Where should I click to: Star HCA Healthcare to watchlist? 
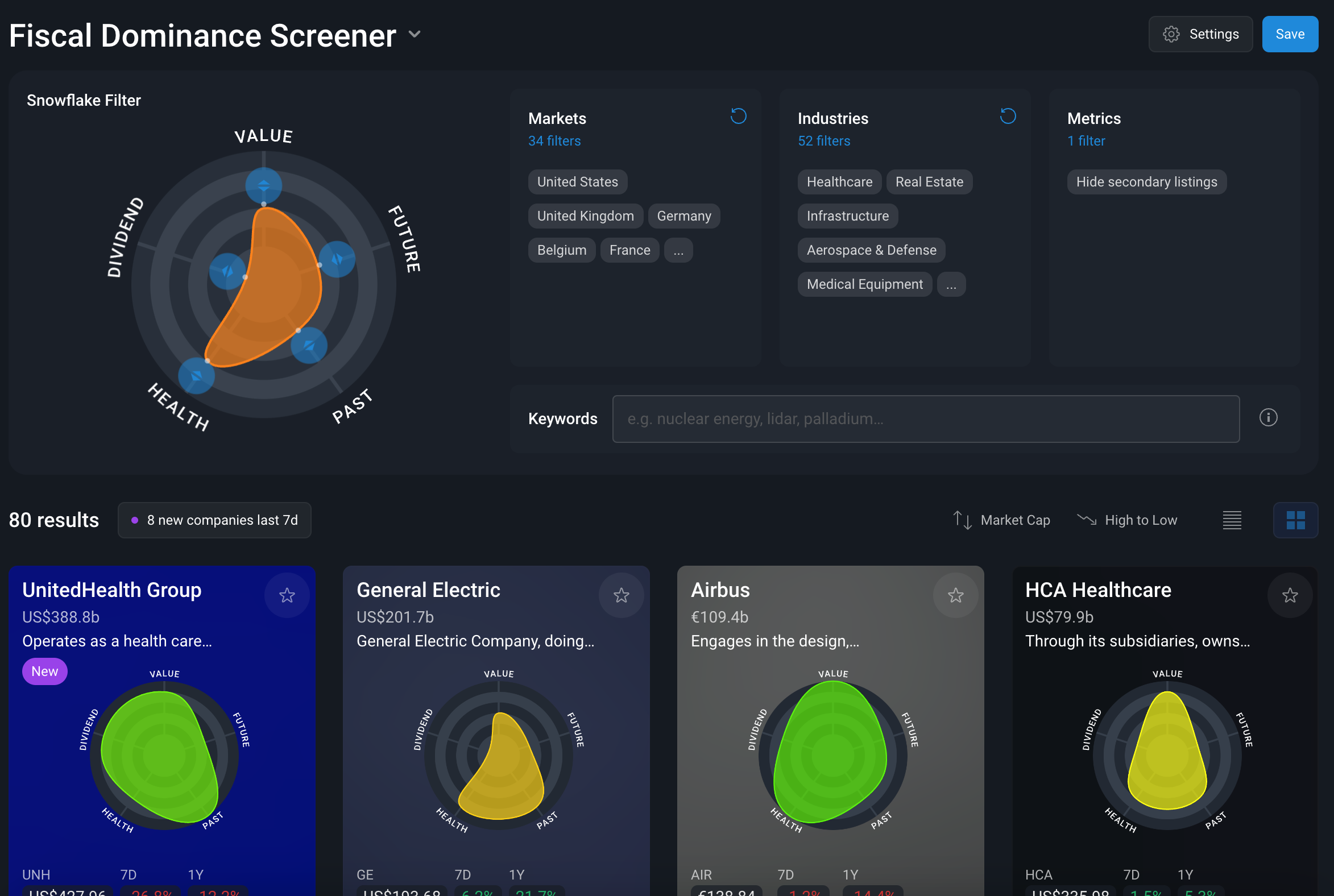(x=1290, y=595)
